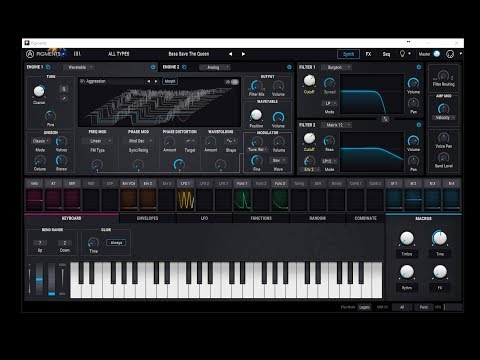Open Filter 1 LP mode dropdown
Image resolution: width=480 pixels, height=360 pixels.
[x=330, y=104]
